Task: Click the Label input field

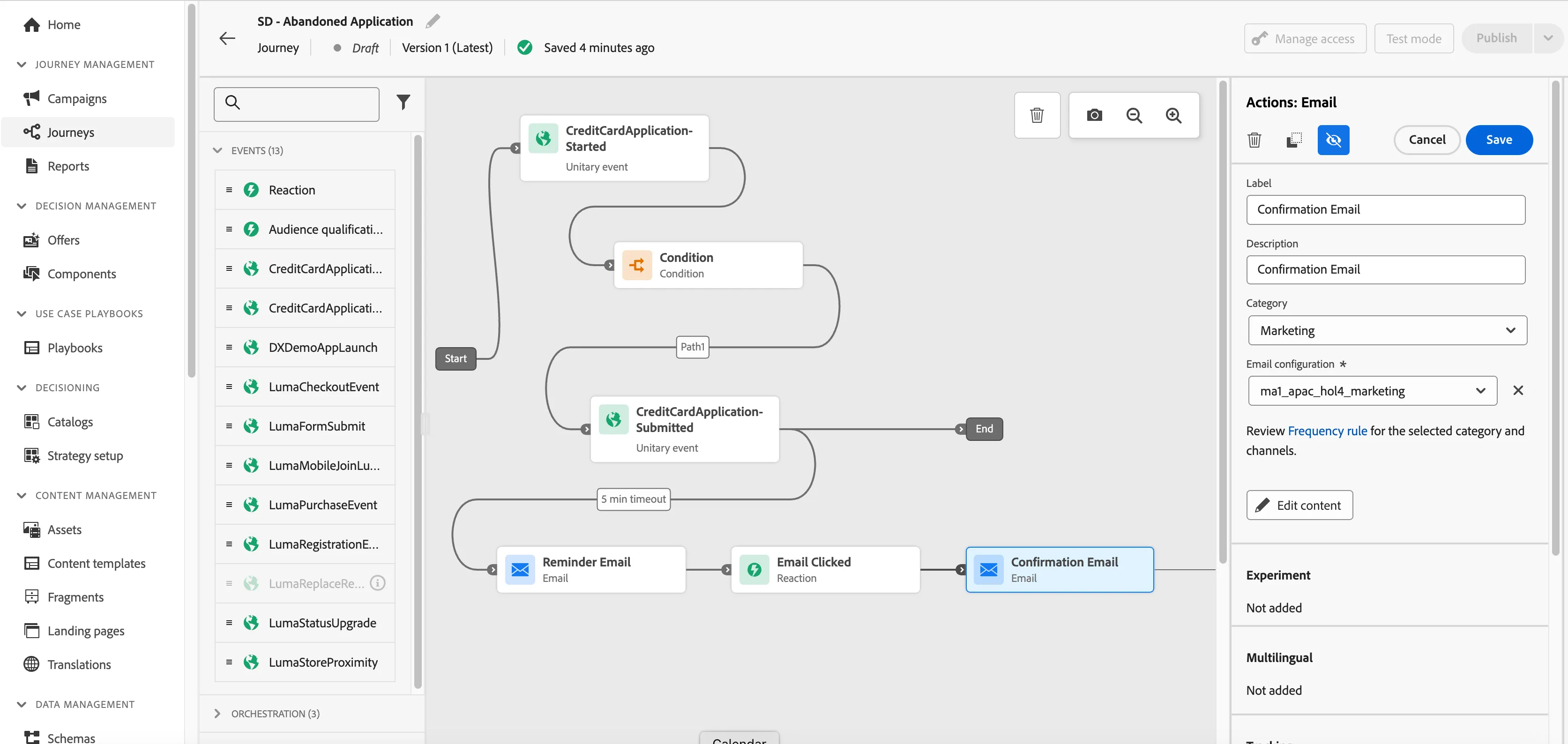Action: click(1385, 209)
